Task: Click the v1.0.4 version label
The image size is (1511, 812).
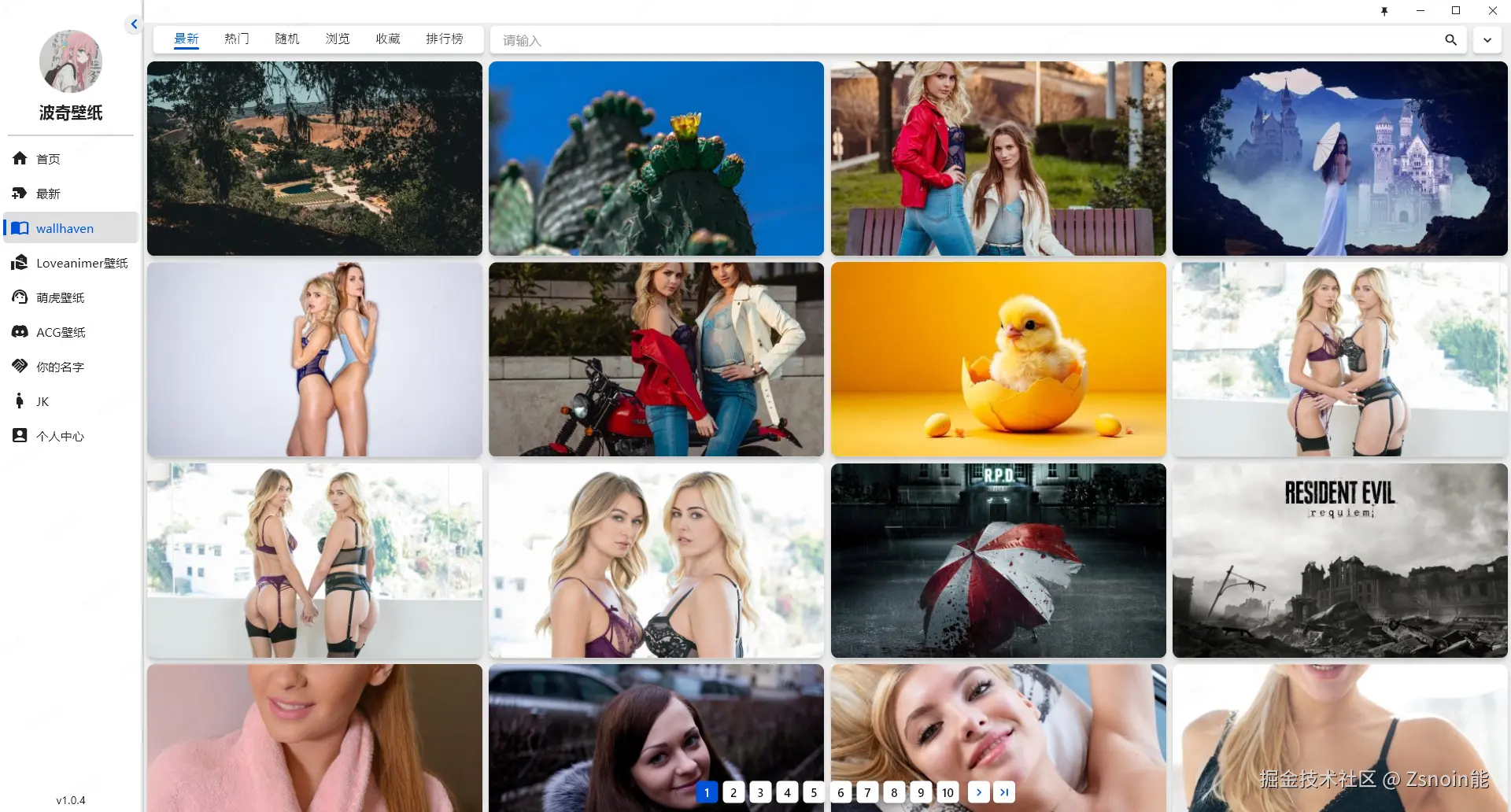Action: [71, 800]
